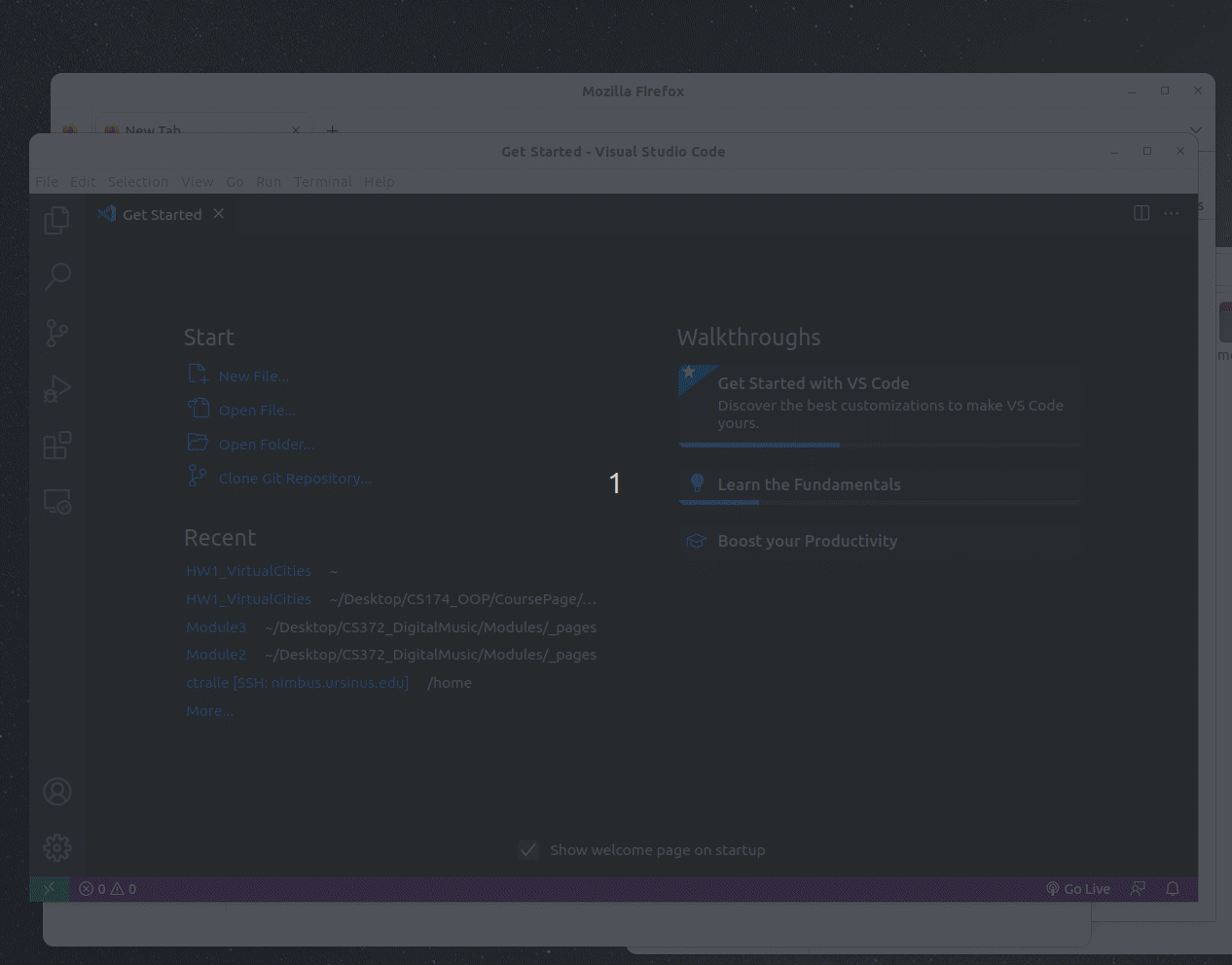Viewport: 1232px width, 965px height.
Task: Open the errors and warnings status entry
Action: [x=108, y=889]
